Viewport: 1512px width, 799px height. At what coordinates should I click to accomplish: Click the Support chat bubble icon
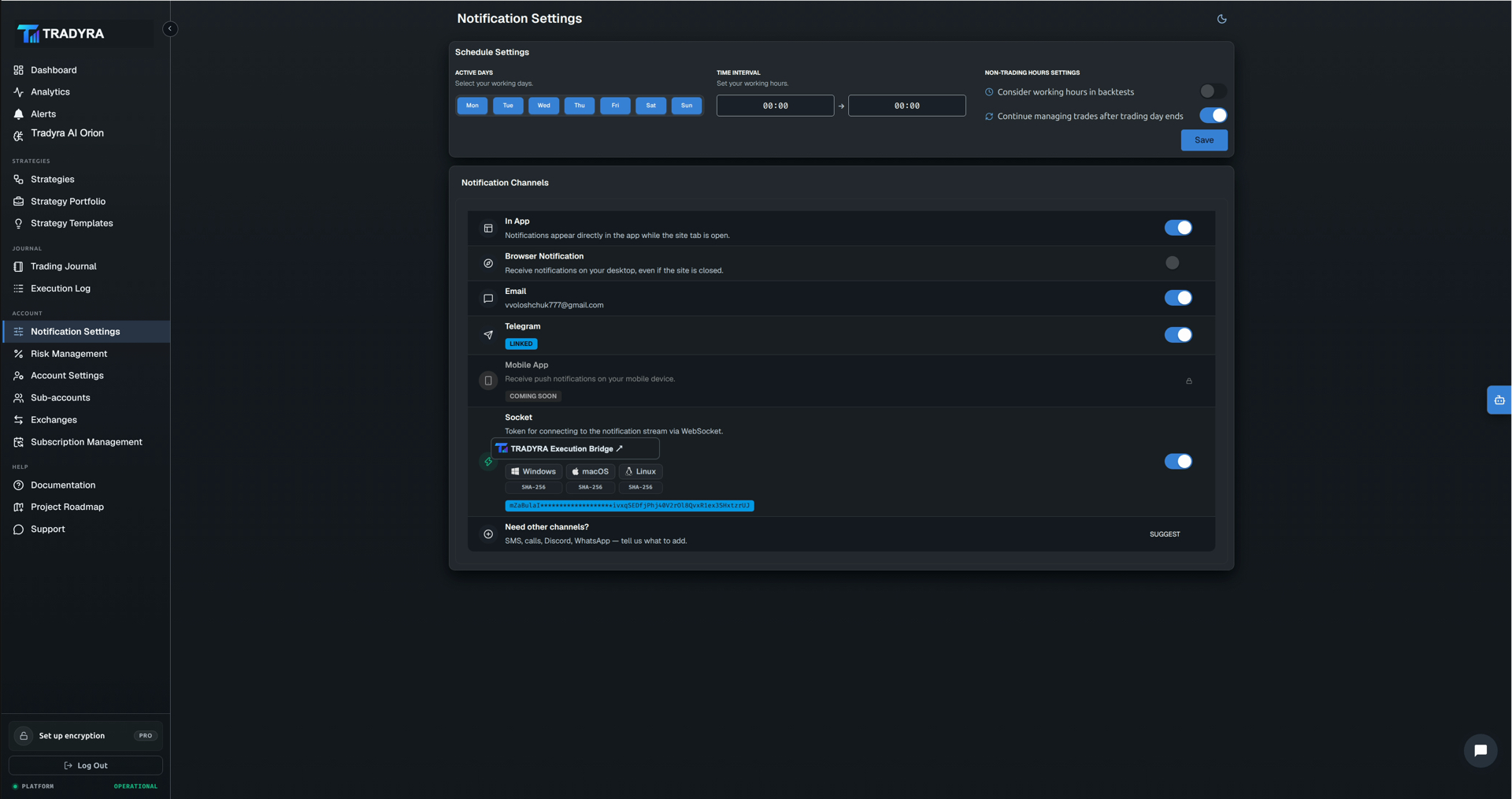point(19,530)
